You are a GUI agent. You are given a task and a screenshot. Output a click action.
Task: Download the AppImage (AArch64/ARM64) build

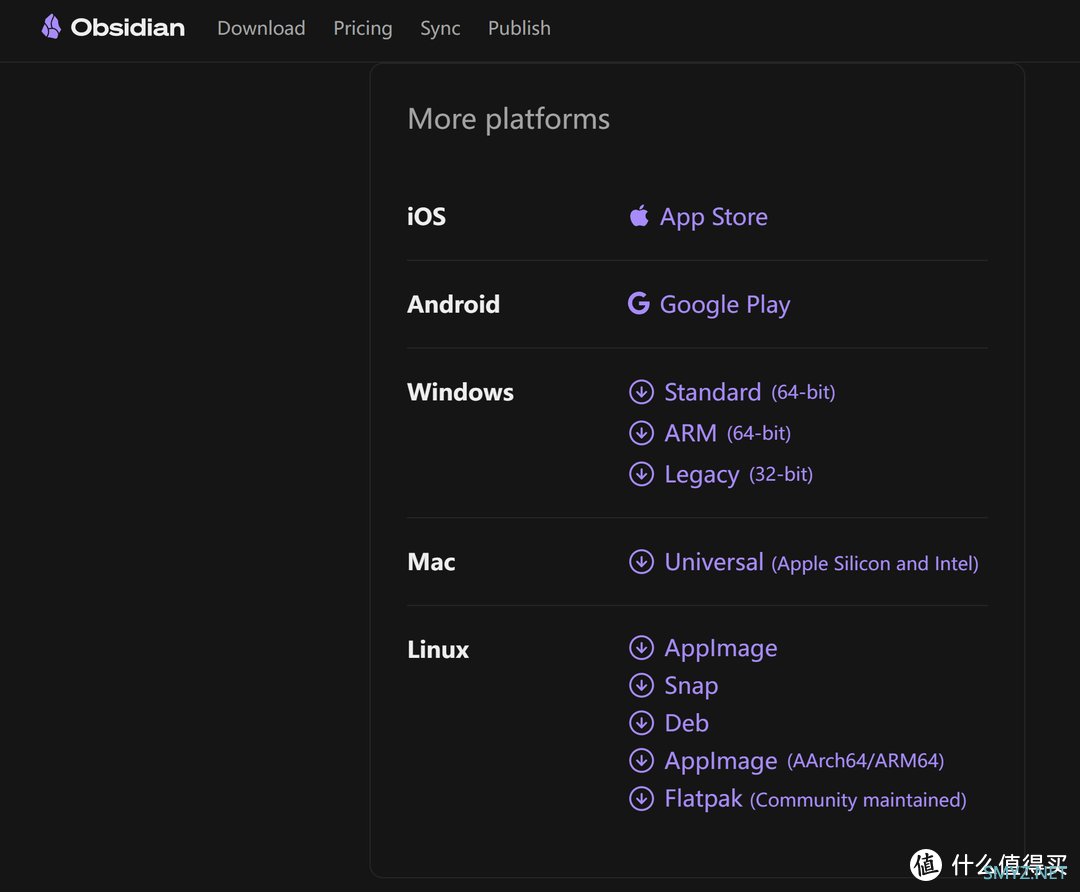(804, 761)
